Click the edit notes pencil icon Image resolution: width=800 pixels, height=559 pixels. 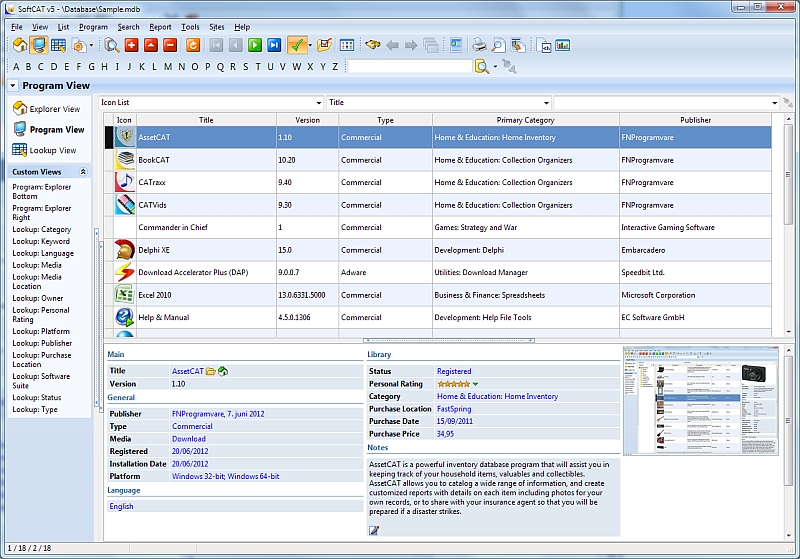pos(374,530)
